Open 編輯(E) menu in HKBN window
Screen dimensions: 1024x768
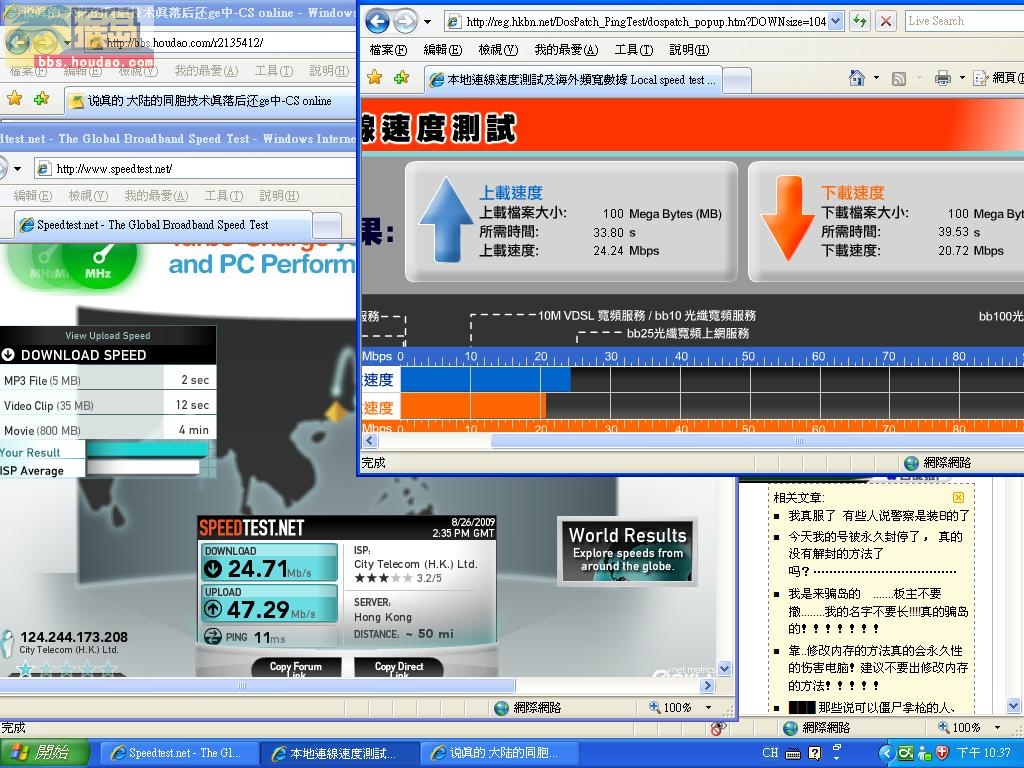[442, 50]
